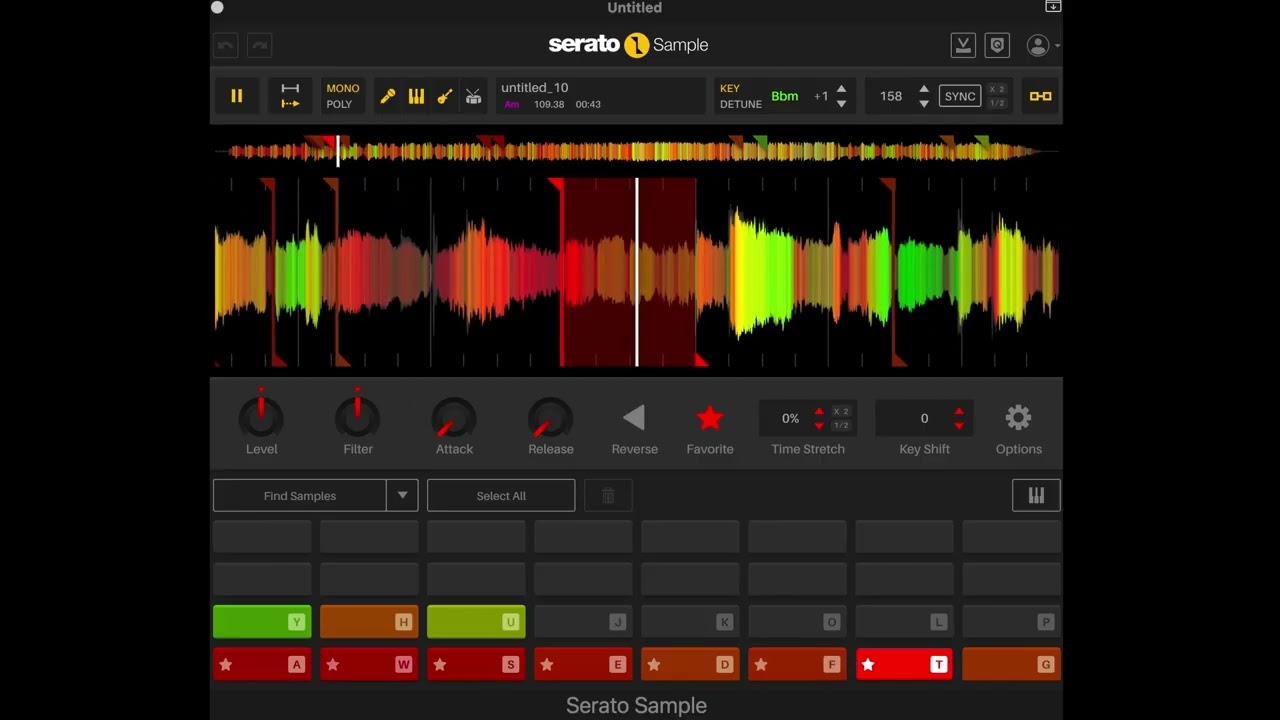Viewport: 1280px width, 720px height.
Task: Decrease Time Stretch percentage
Action: pyautogui.click(x=819, y=426)
